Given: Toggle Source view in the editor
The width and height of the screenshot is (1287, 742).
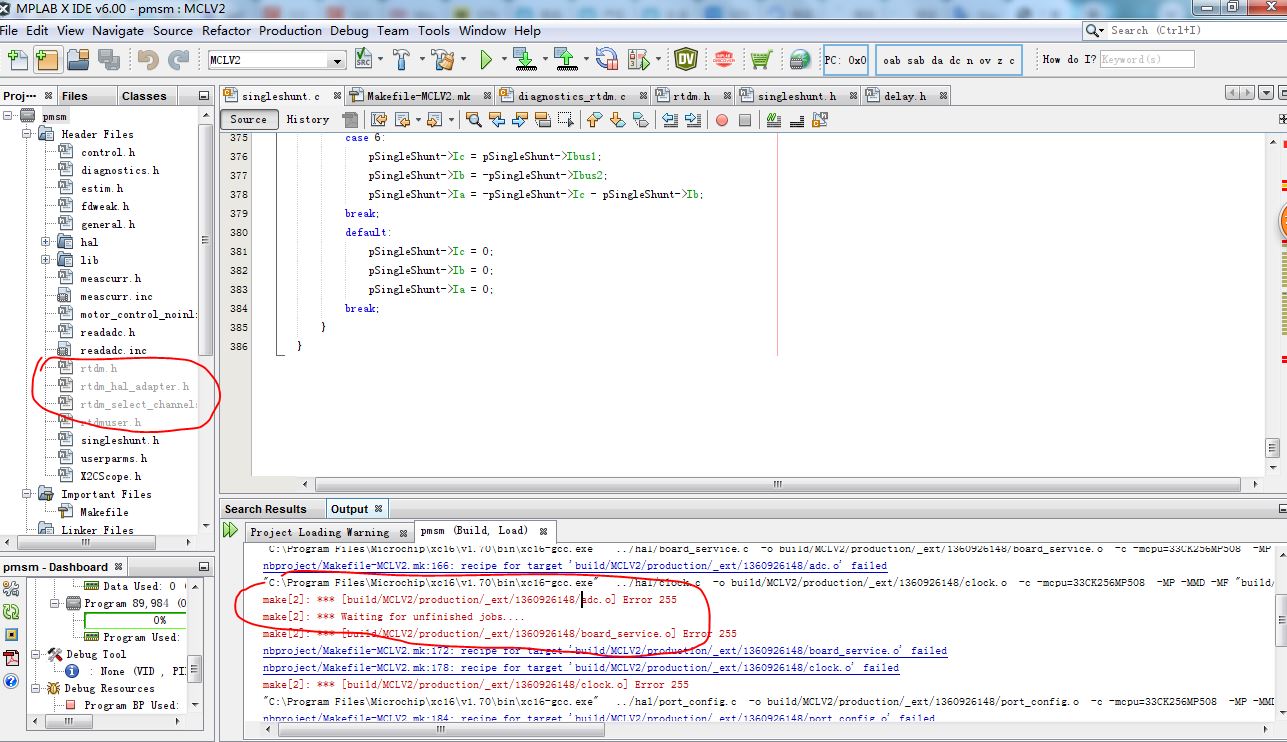Looking at the screenshot, I should [x=249, y=119].
